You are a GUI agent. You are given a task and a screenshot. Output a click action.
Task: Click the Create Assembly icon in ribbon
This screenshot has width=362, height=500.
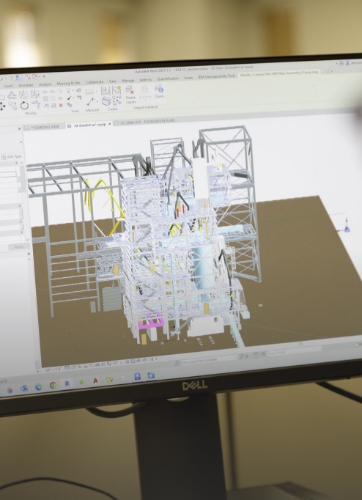[106, 101]
